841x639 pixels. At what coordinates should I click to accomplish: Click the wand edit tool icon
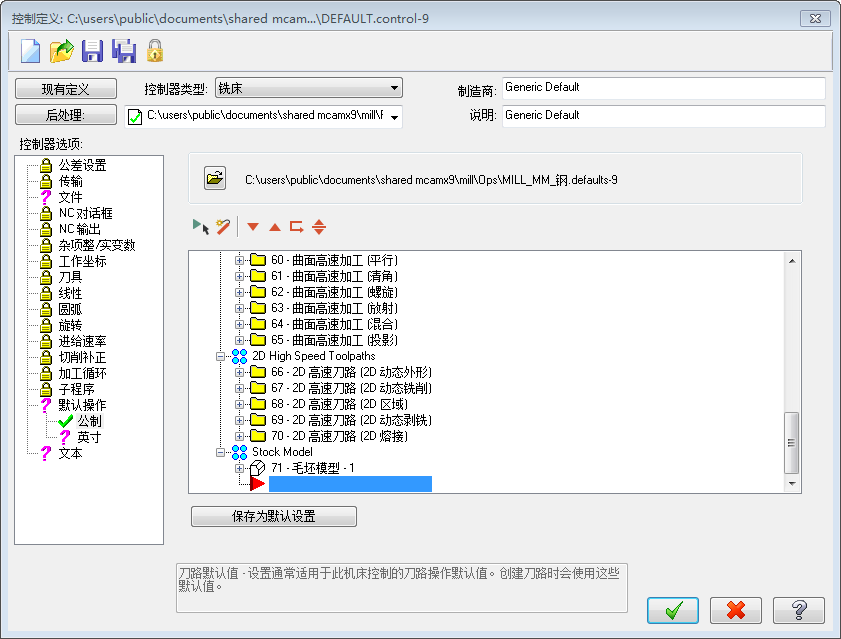pyautogui.click(x=223, y=226)
